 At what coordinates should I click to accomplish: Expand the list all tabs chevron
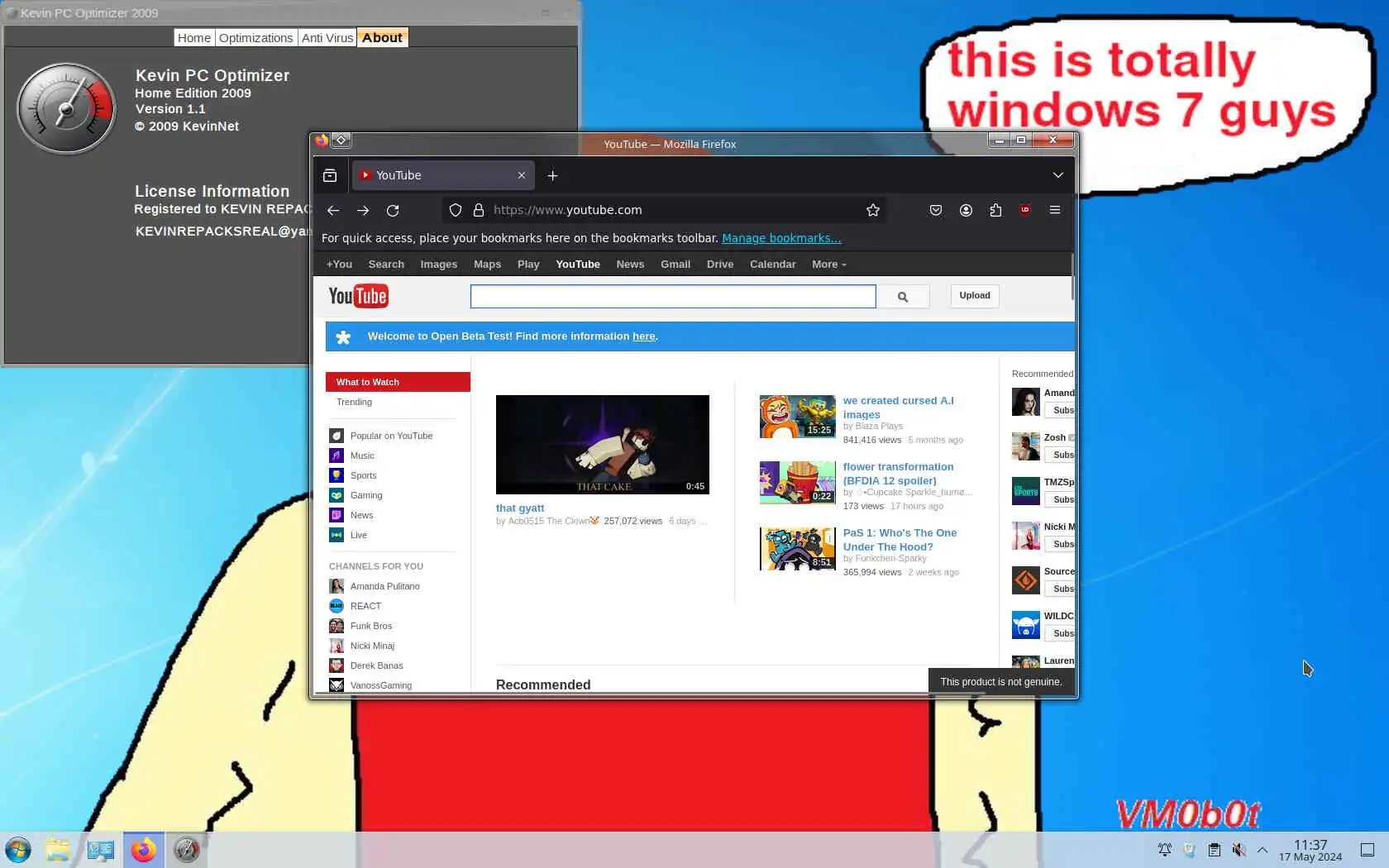[1058, 175]
